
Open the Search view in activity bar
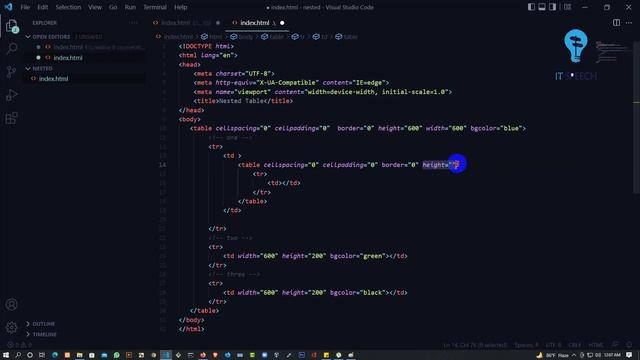pos(11,49)
